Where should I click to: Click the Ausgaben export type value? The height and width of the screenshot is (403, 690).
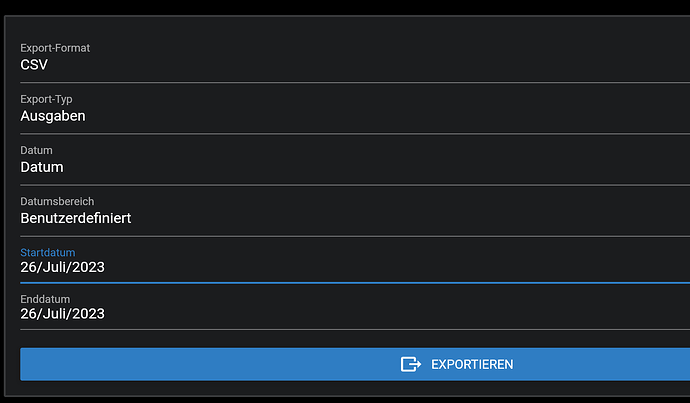click(53, 116)
